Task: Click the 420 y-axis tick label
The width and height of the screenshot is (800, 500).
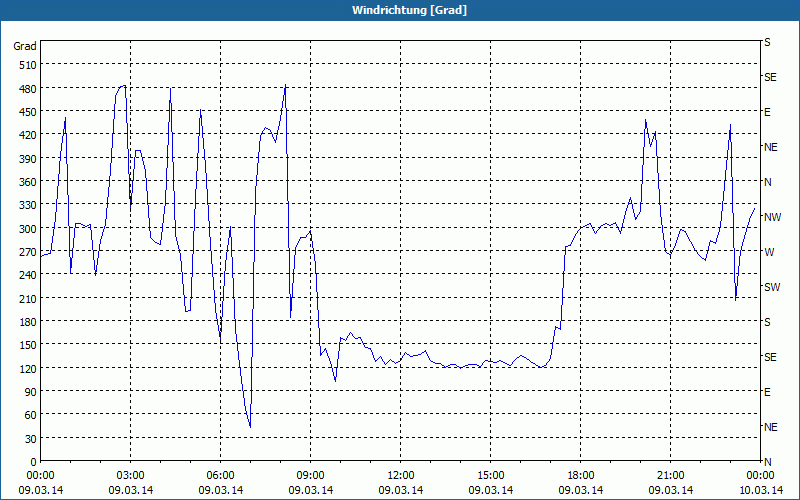Action: click(x=28, y=135)
